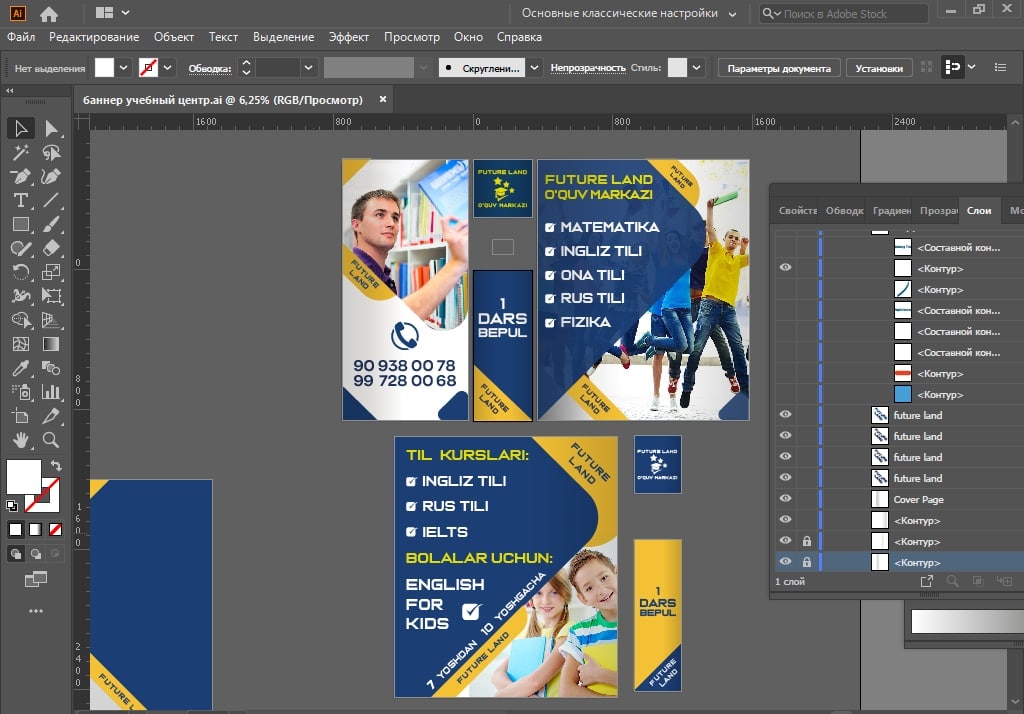Select the Rotate tool
1024x714 pixels.
(20, 272)
